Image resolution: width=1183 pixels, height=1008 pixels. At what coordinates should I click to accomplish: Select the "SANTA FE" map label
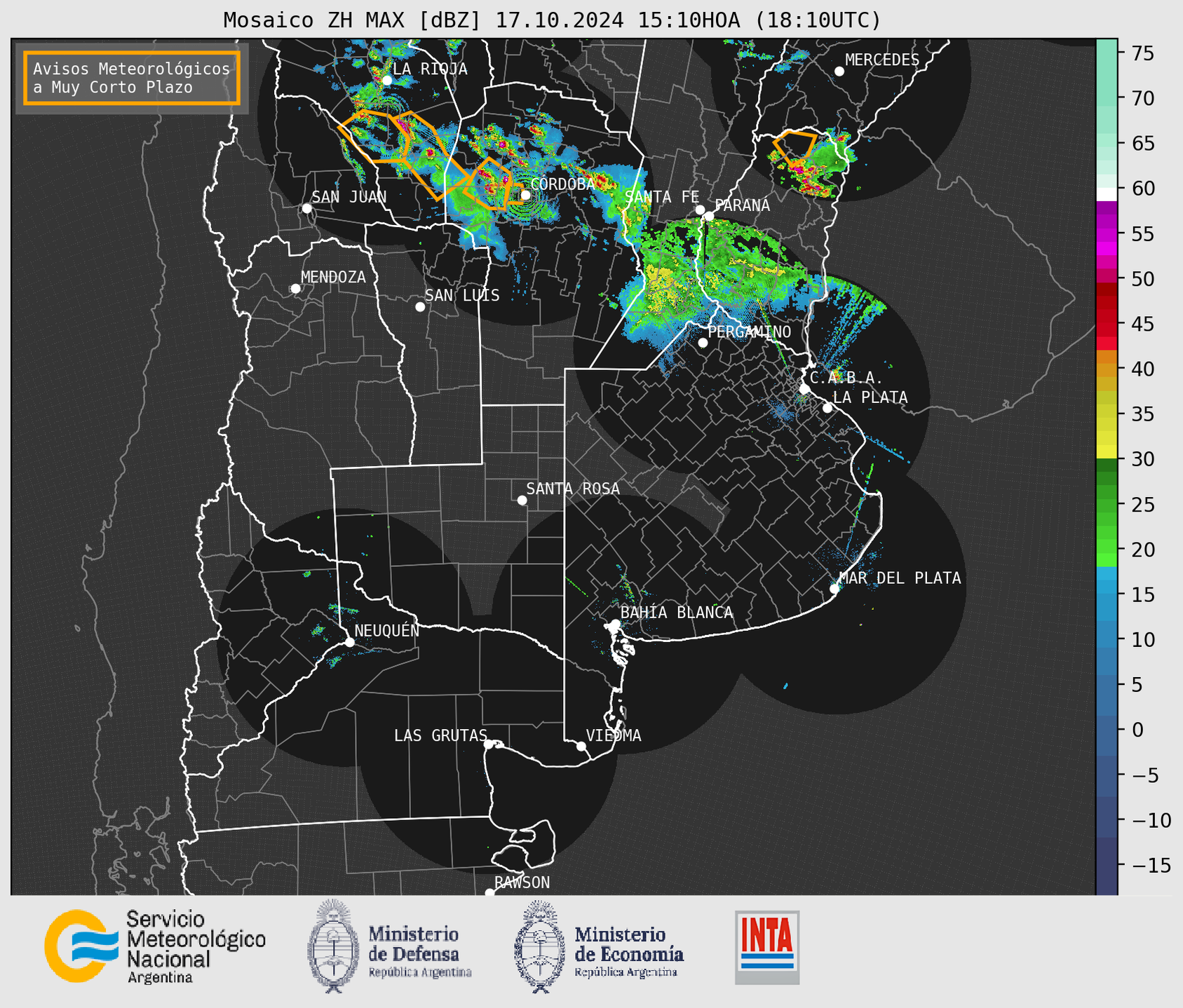click(x=662, y=197)
